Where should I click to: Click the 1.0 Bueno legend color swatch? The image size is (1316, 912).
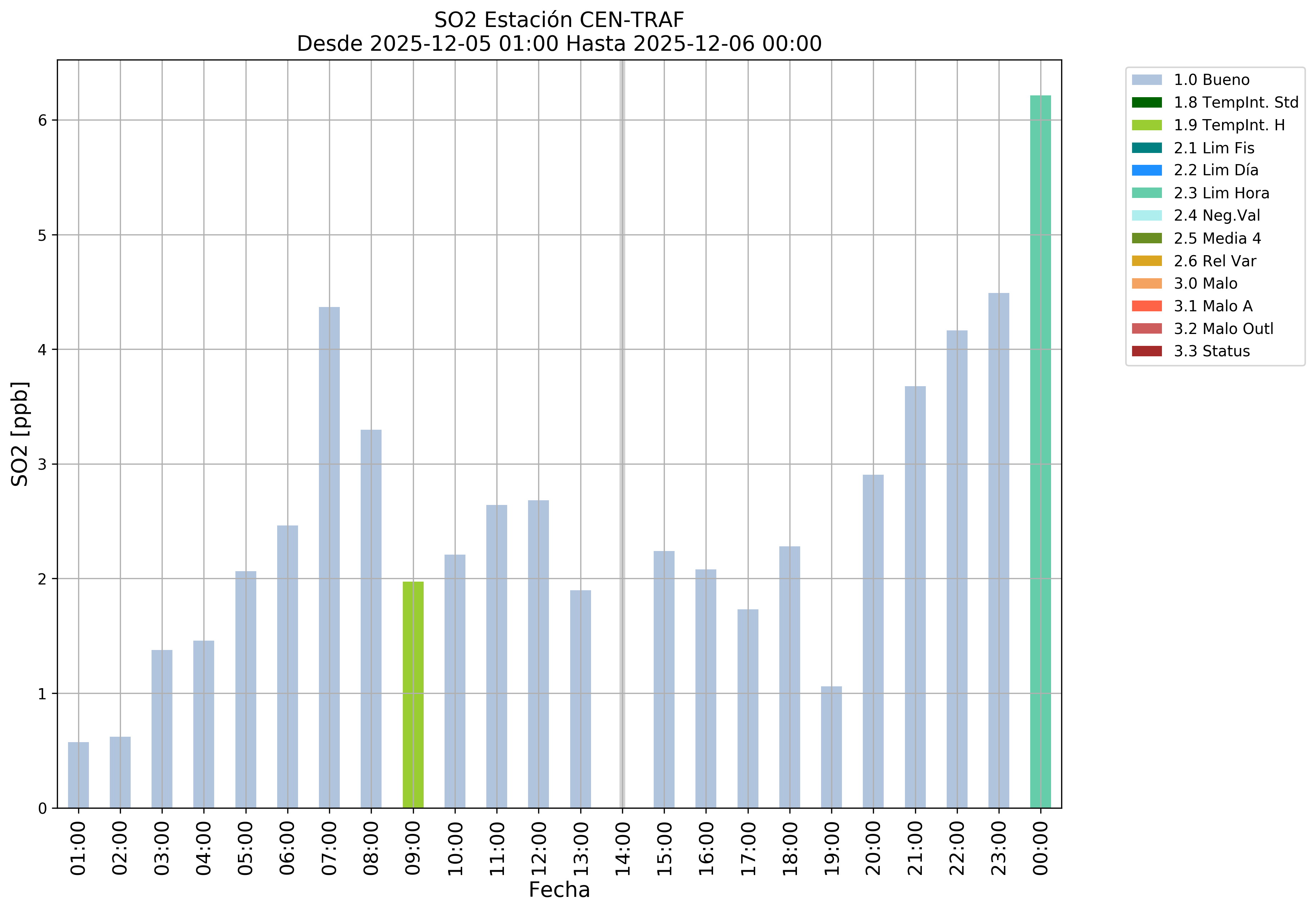click(x=1146, y=80)
